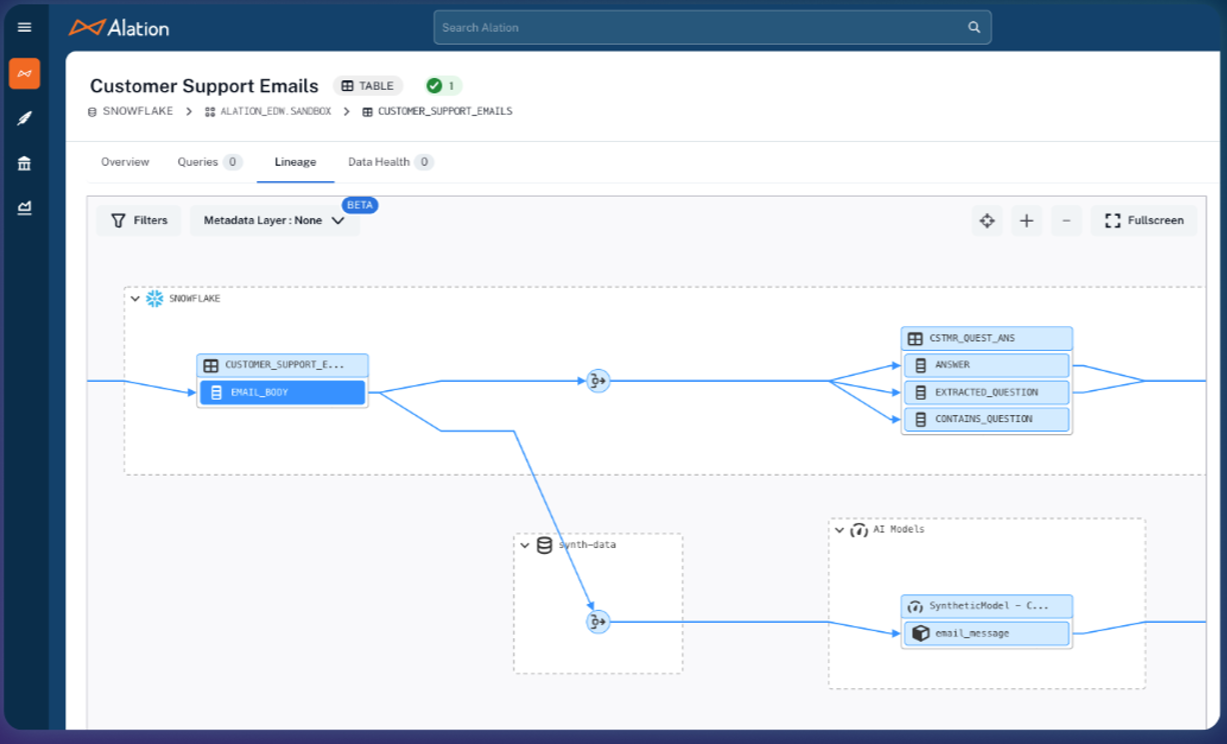
Task: Select the CUSTOMER_SUPPORT_E... table node header
Action: [x=283, y=365]
